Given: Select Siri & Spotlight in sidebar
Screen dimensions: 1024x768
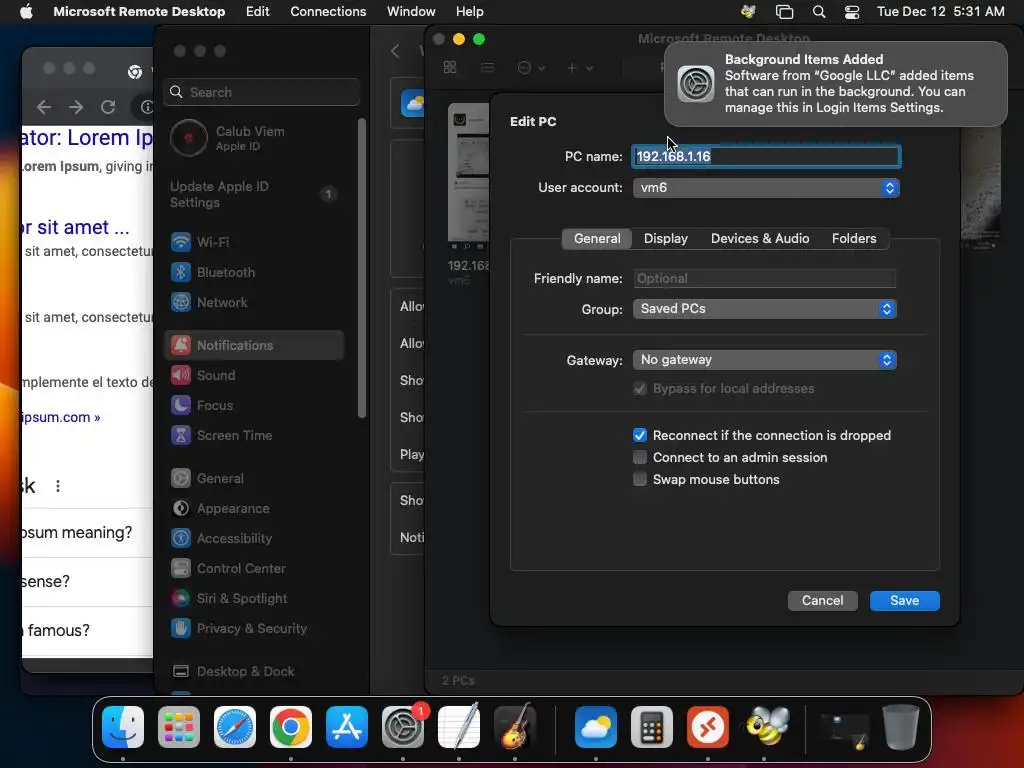Looking at the screenshot, I should click(x=254, y=599).
